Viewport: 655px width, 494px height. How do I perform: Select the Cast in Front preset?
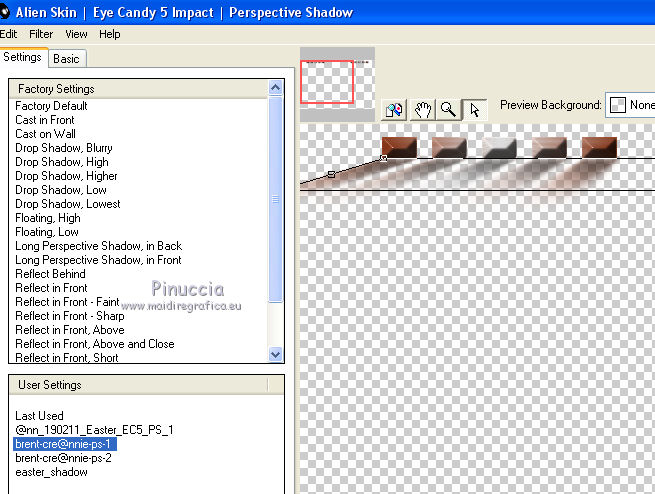45,120
